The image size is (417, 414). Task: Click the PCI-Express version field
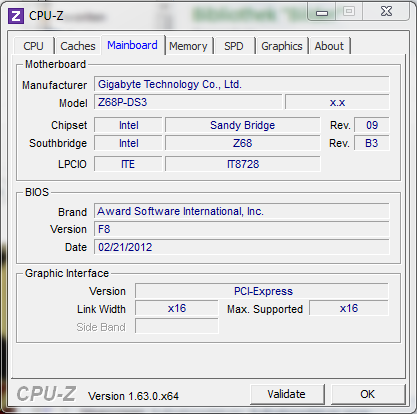262,291
